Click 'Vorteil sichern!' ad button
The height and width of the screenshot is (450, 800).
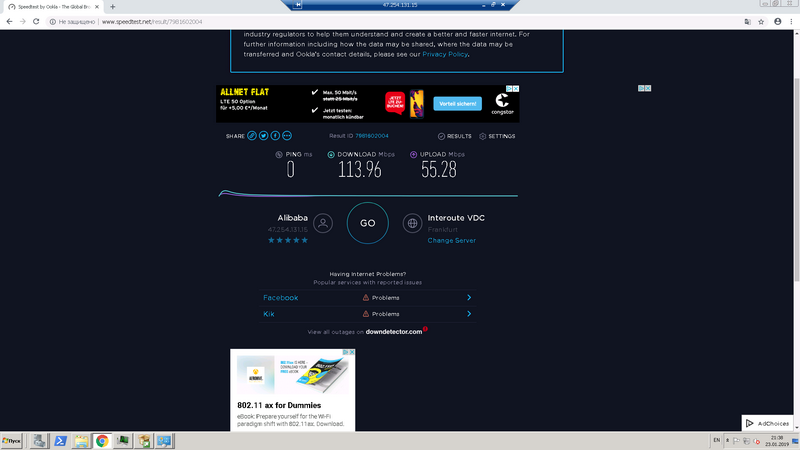click(458, 104)
